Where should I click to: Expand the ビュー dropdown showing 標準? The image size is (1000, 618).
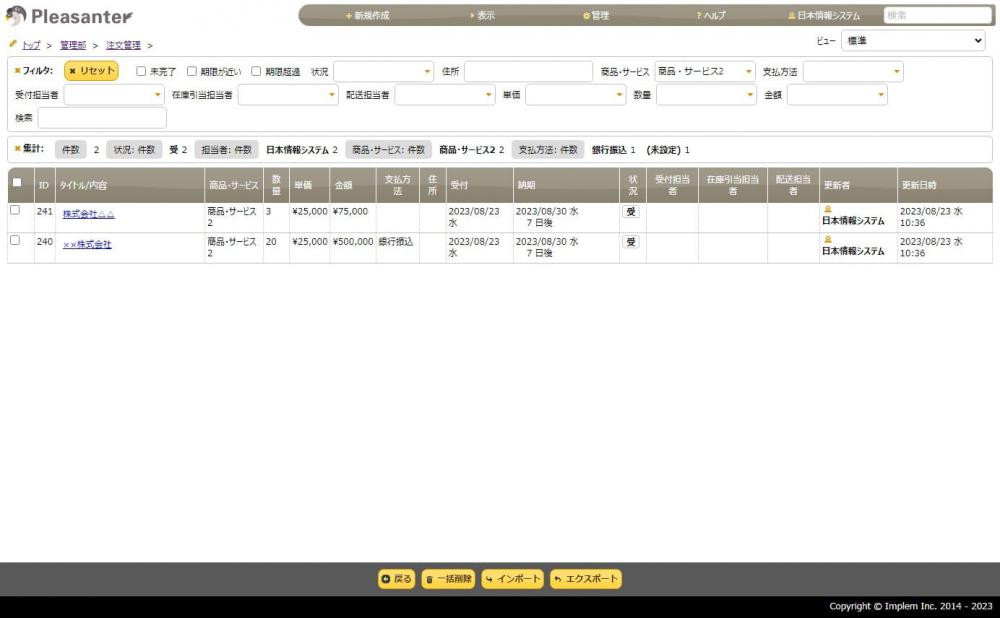tap(912, 41)
